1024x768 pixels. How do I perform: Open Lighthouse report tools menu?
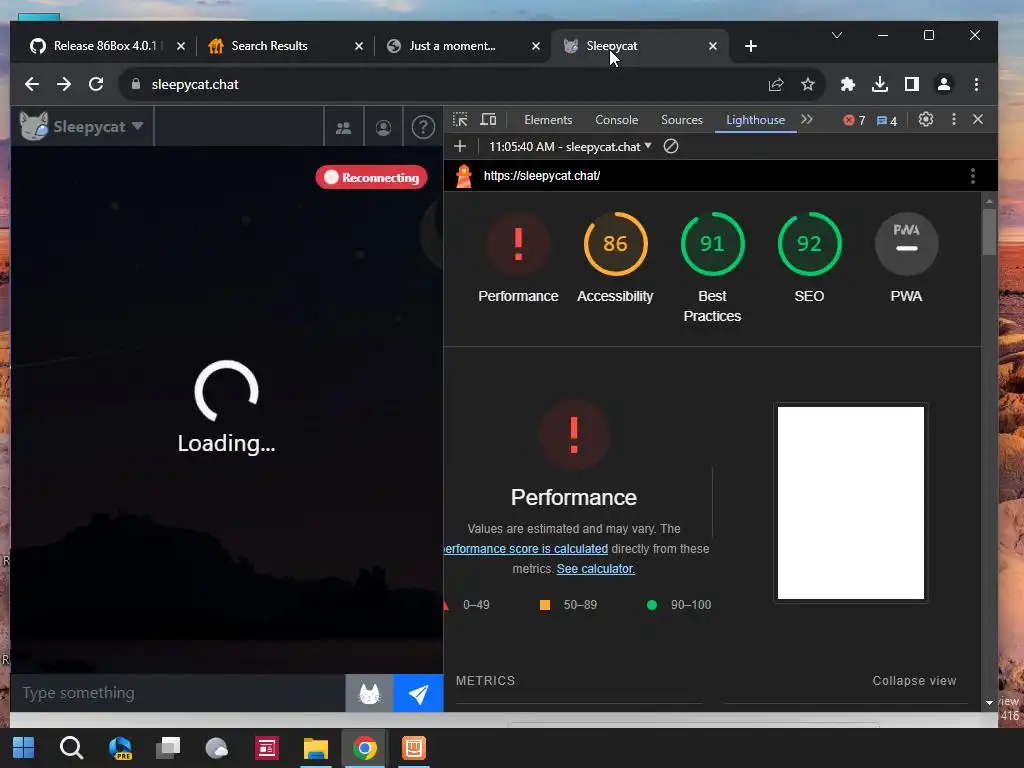(x=973, y=176)
